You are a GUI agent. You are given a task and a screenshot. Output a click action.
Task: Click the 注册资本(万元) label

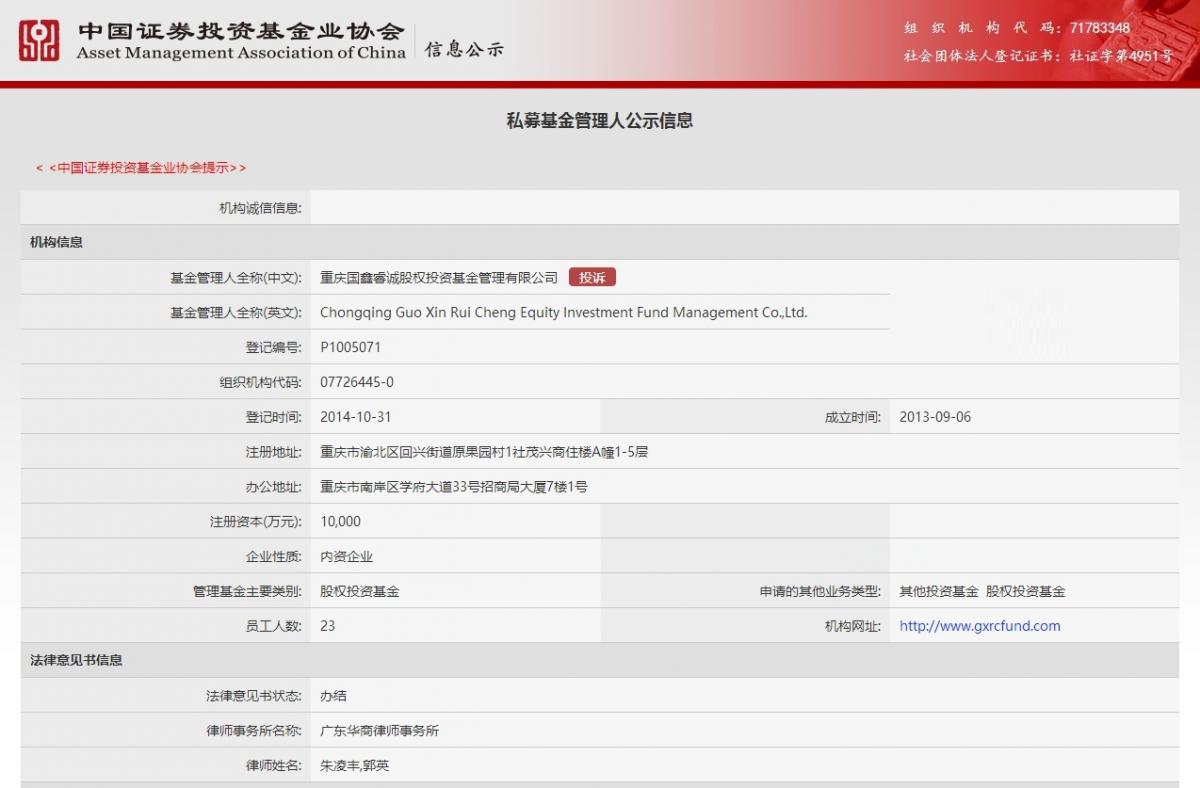pyautogui.click(x=255, y=521)
